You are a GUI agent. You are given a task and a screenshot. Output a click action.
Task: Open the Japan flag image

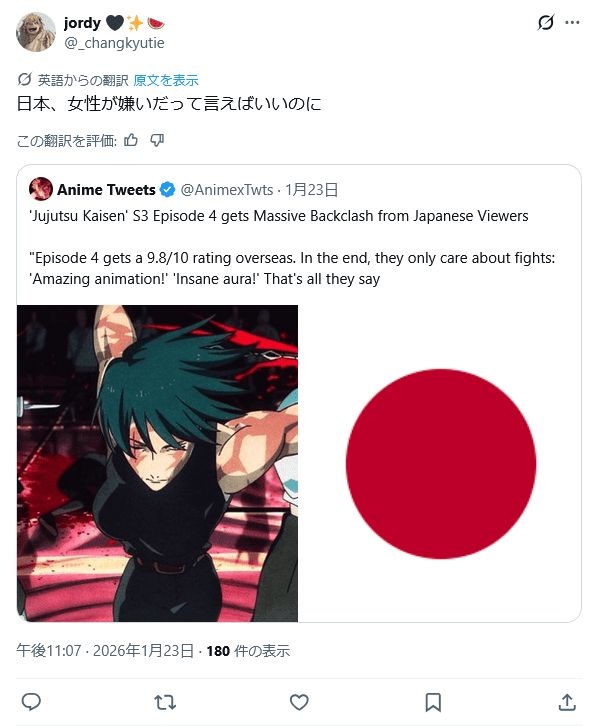(440, 463)
